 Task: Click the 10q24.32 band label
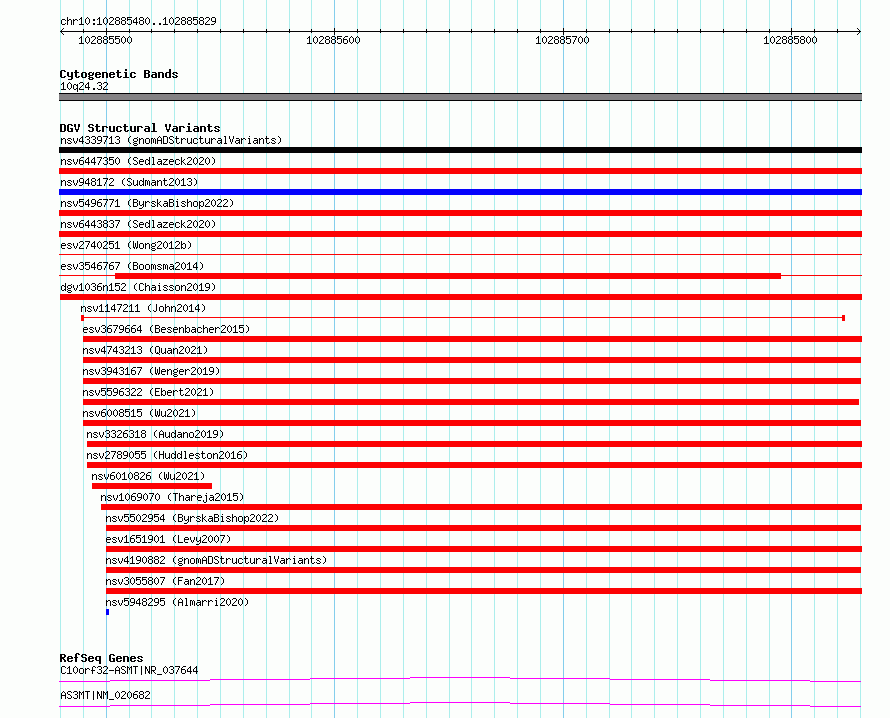click(84, 86)
